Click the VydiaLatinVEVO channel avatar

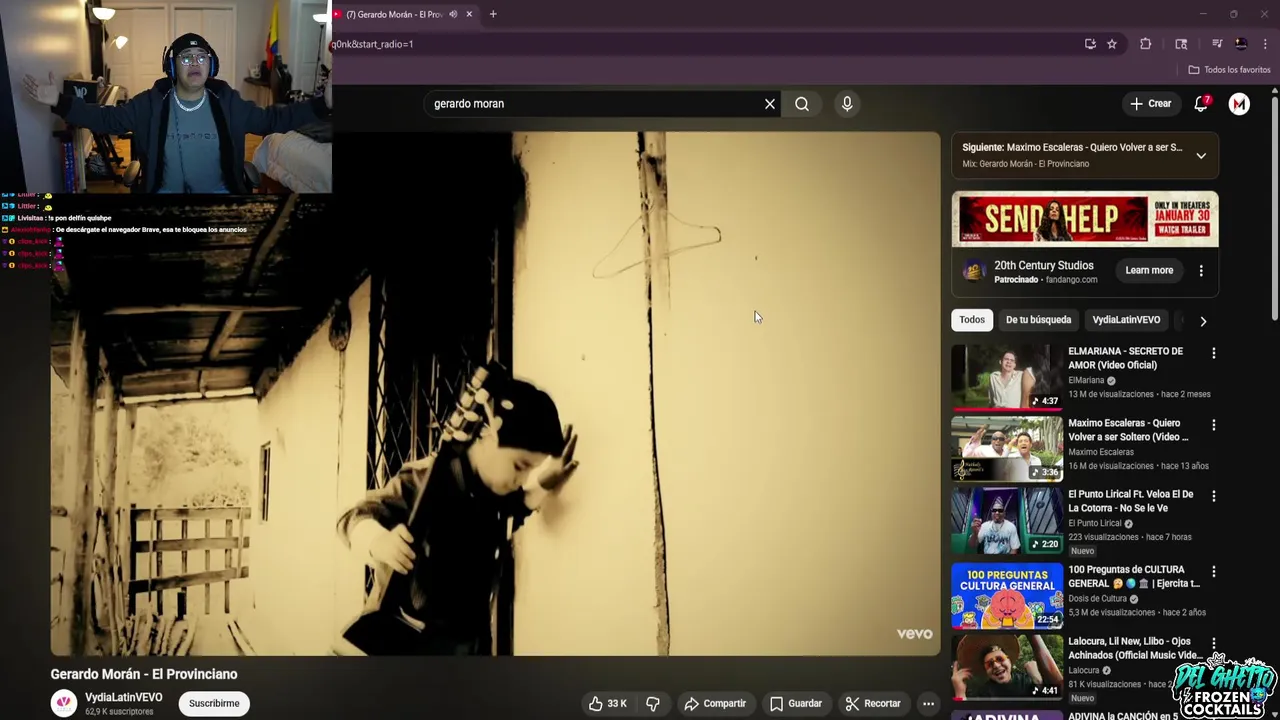pyautogui.click(x=64, y=703)
